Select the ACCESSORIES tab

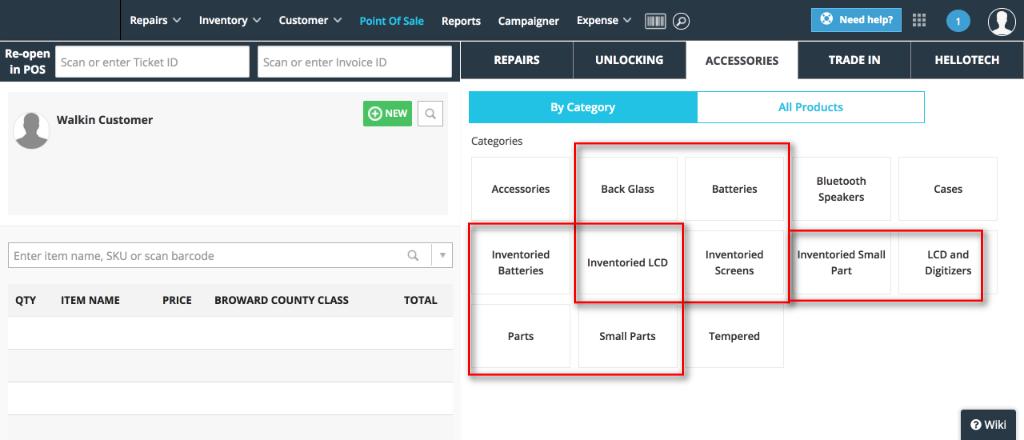point(742,60)
